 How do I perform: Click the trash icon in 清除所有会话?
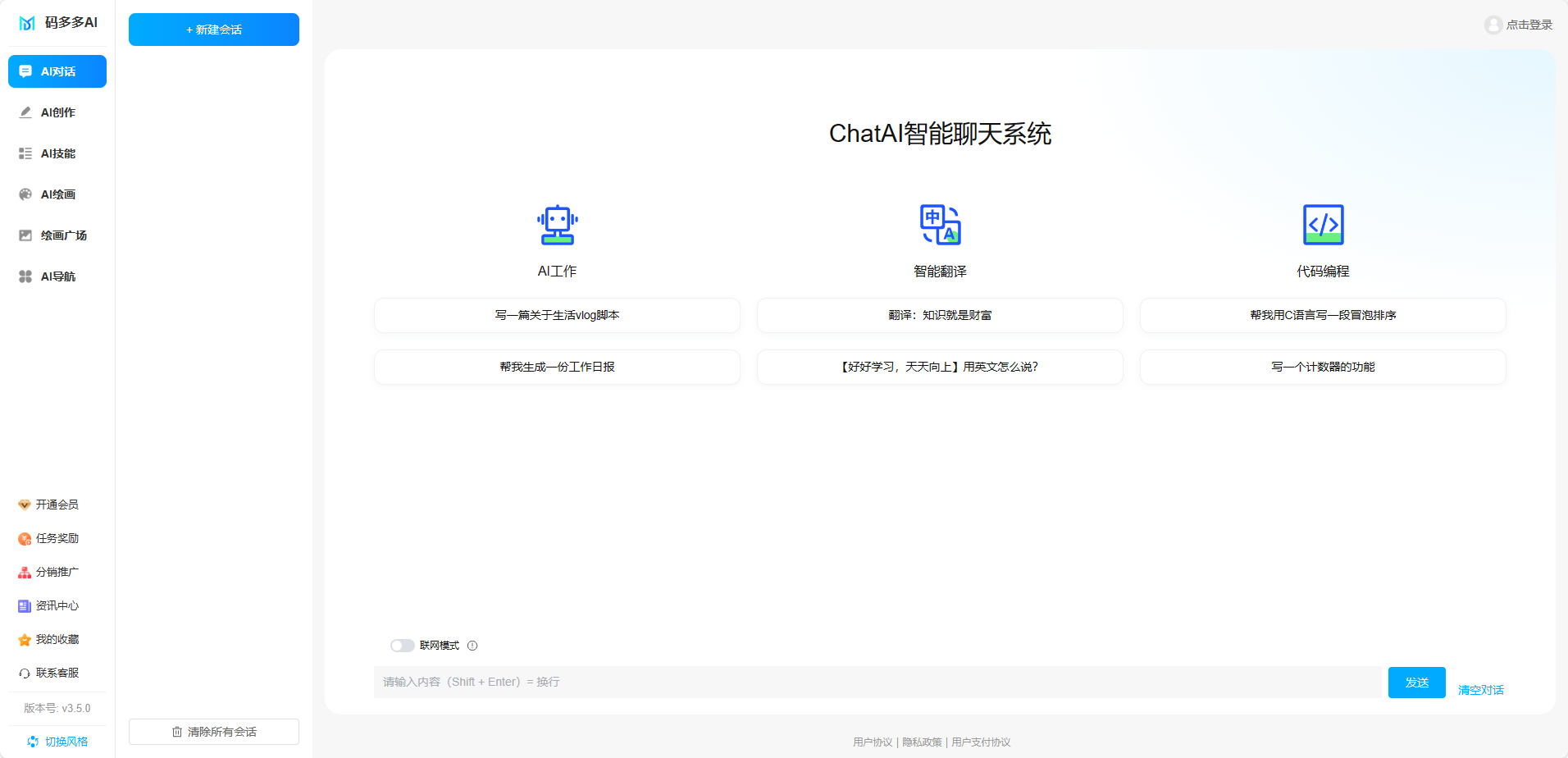tap(177, 732)
